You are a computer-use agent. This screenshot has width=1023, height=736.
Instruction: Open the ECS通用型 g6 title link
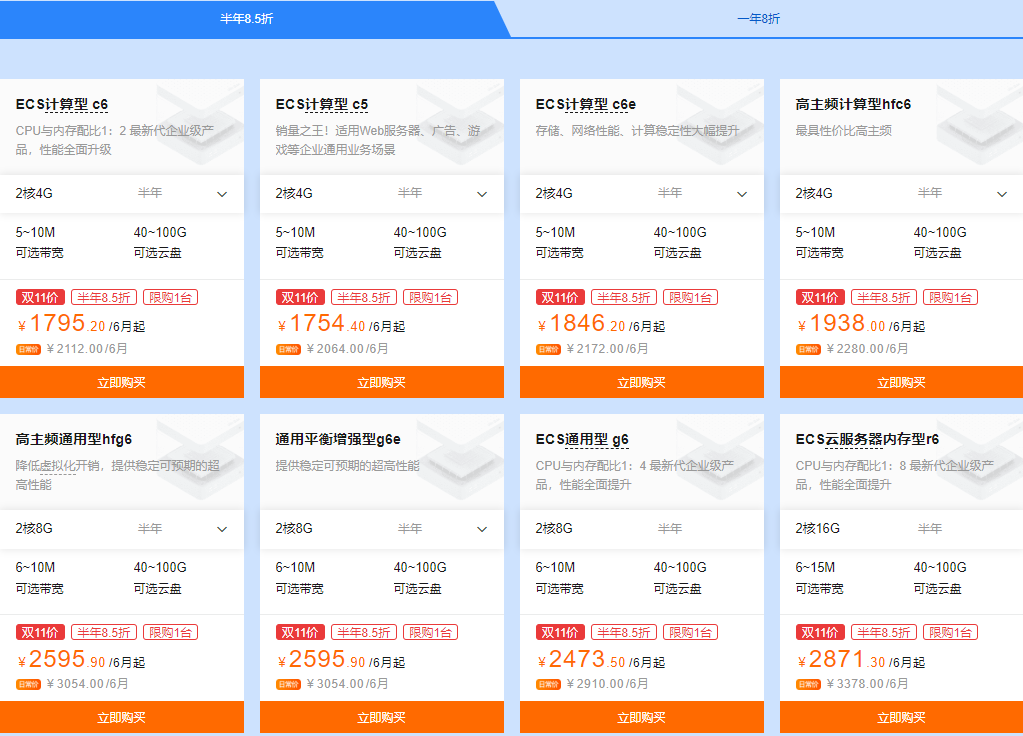(x=582, y=439)
